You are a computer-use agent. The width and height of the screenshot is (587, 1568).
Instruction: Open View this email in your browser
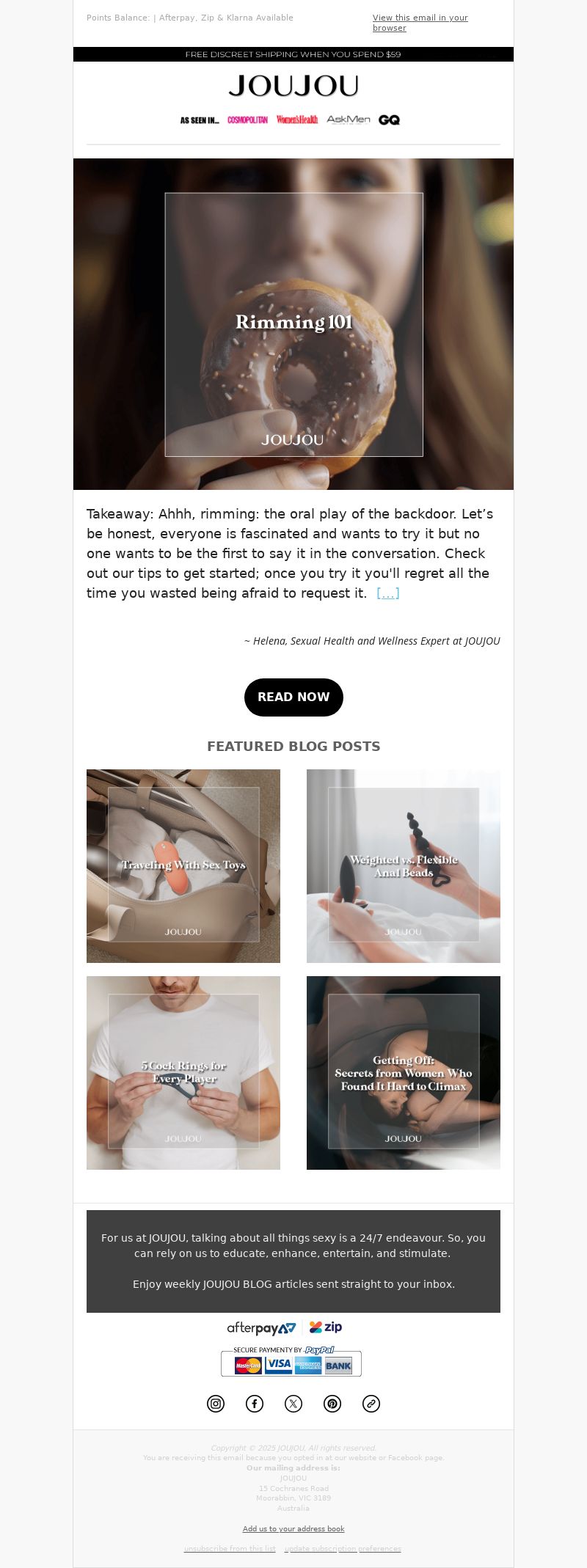tap(420, 23)
